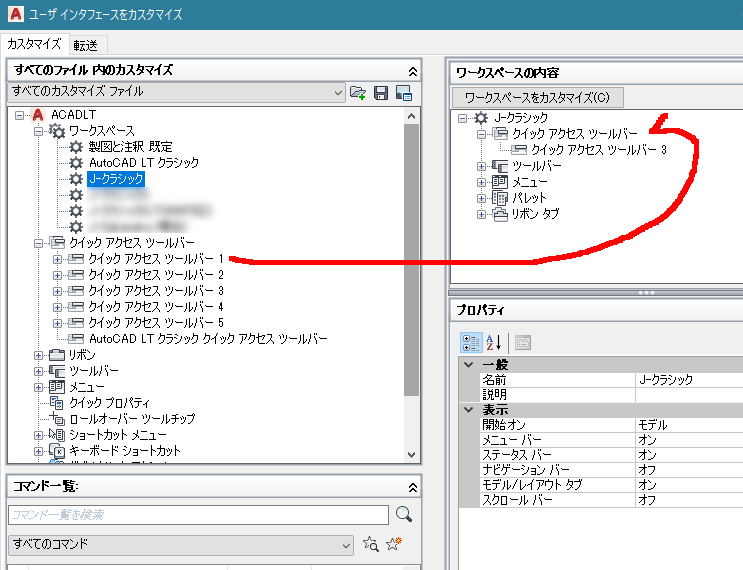
Task: Select クイック アクセス ツールバー 3 in workspace contents
Action: (x=599, y=150)
